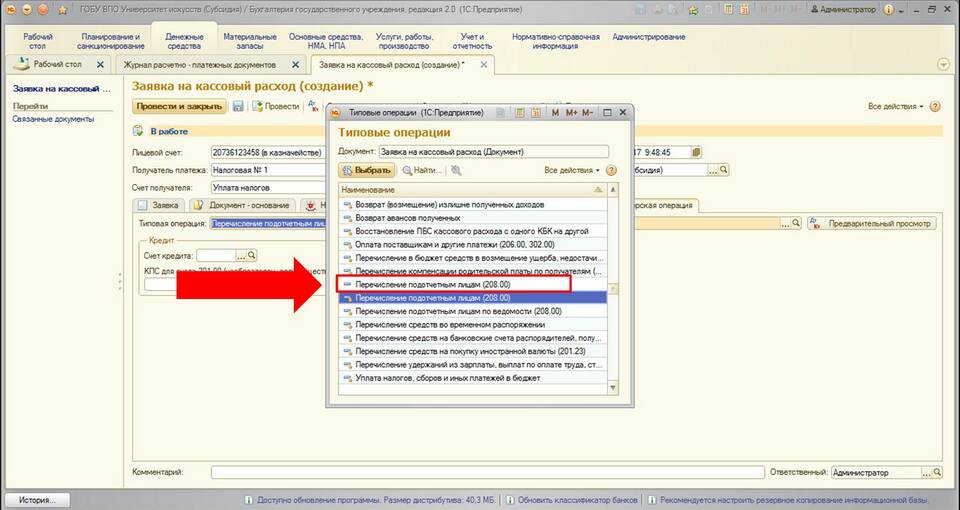Close Заявка на кассовый расход tab
Image resolution: width=960 pixels, height=510 pixels.
tap(484, 64)
